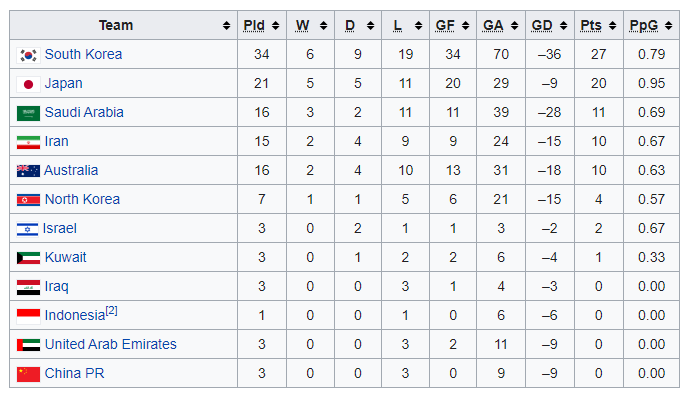Sort by Pts column sort arrows
The height and width of the screenshot is (401, 686).
pos(612,25)
